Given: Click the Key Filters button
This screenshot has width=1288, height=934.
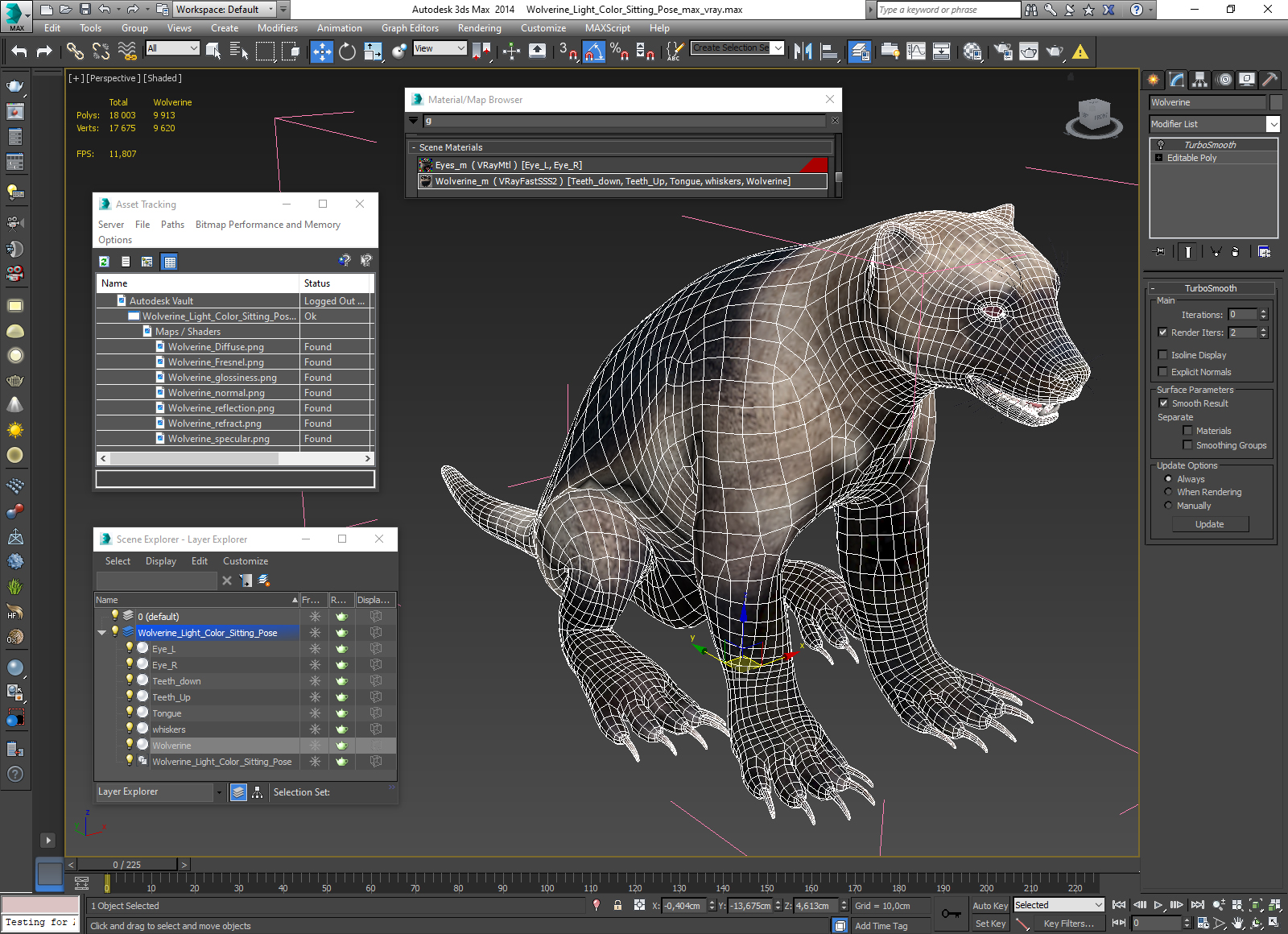Looking at the screenshot, I should tap(1068, 924).
